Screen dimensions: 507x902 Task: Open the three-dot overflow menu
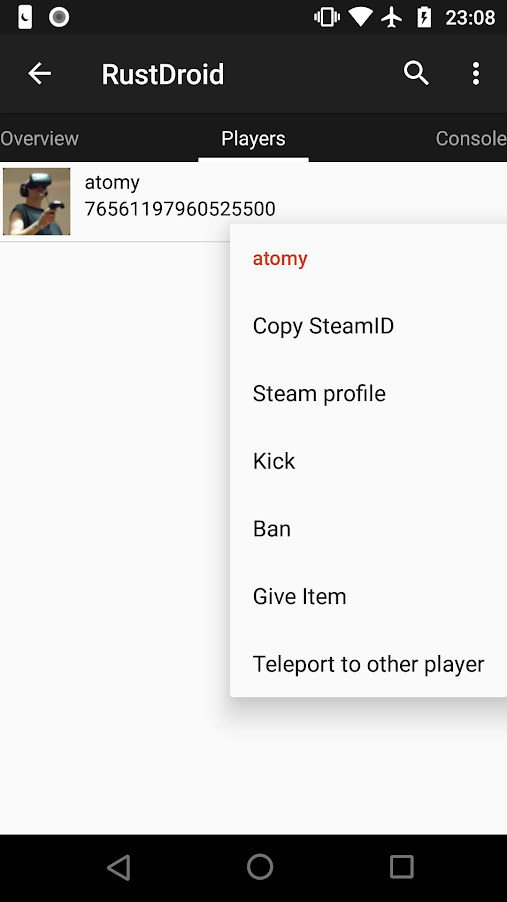[x=476, y=74]
